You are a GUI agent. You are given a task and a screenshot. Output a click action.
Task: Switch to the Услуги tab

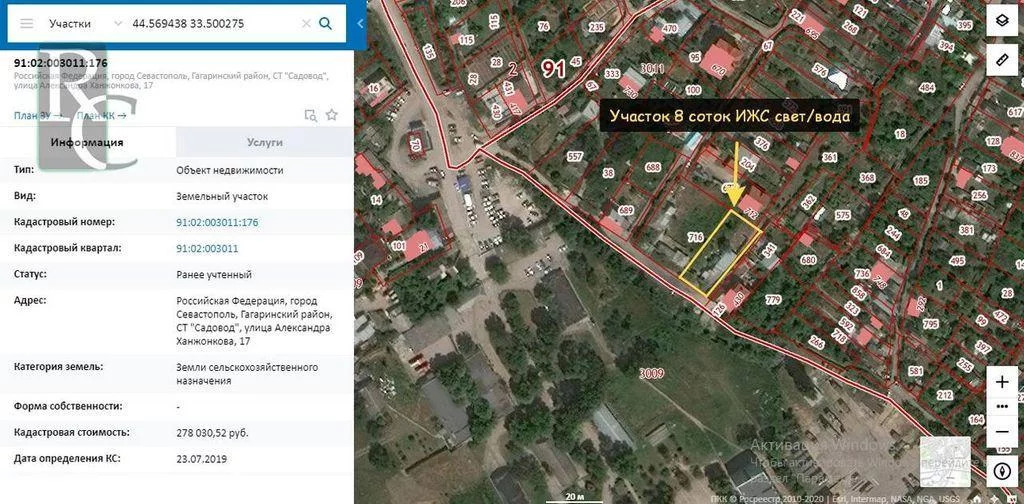(x=265, y=142)
